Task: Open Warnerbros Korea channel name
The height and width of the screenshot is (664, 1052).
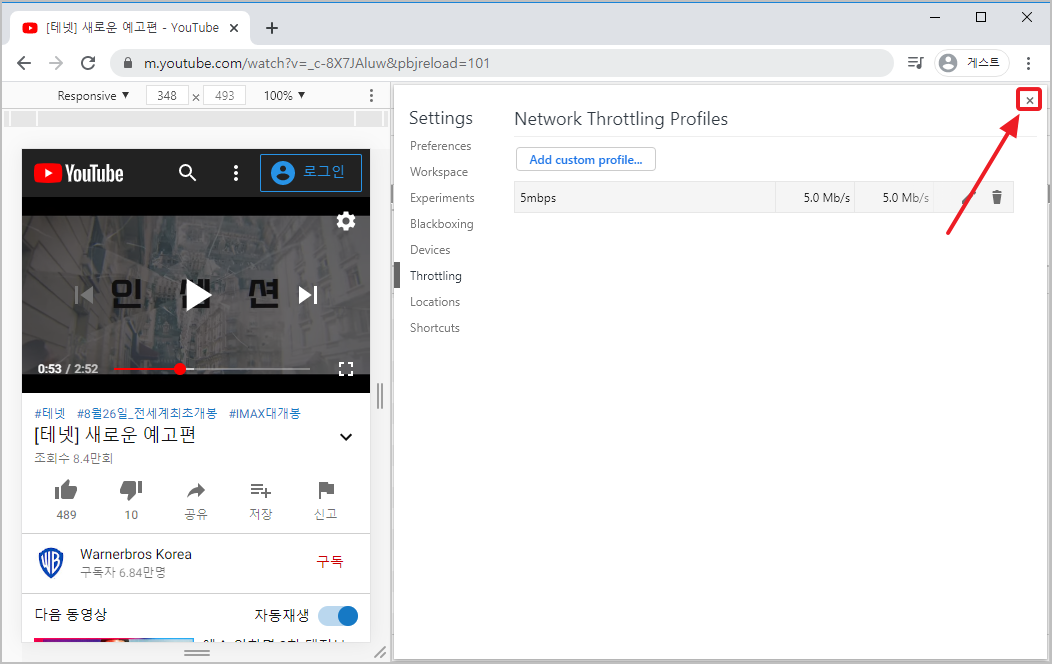Action: (x=136, y=555)
